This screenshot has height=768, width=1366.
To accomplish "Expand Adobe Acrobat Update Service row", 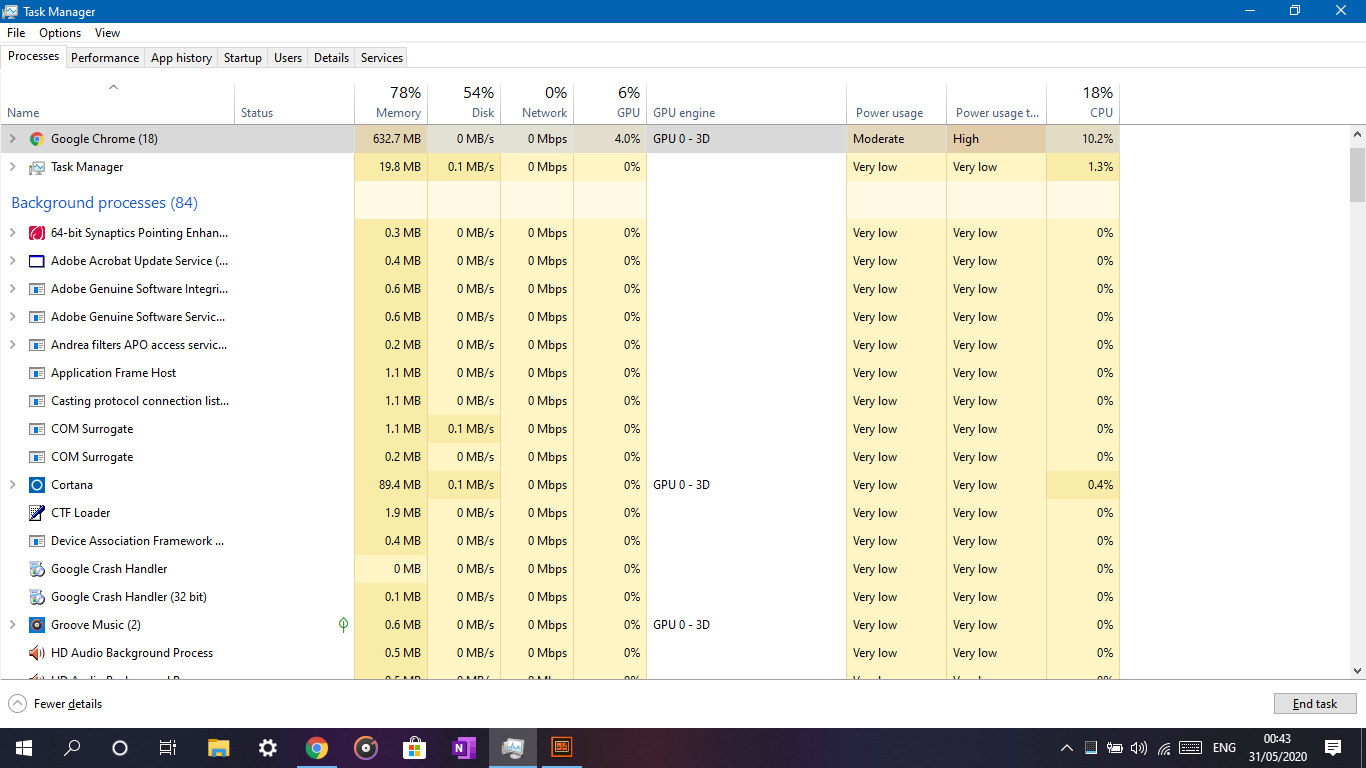I will 13,261.
